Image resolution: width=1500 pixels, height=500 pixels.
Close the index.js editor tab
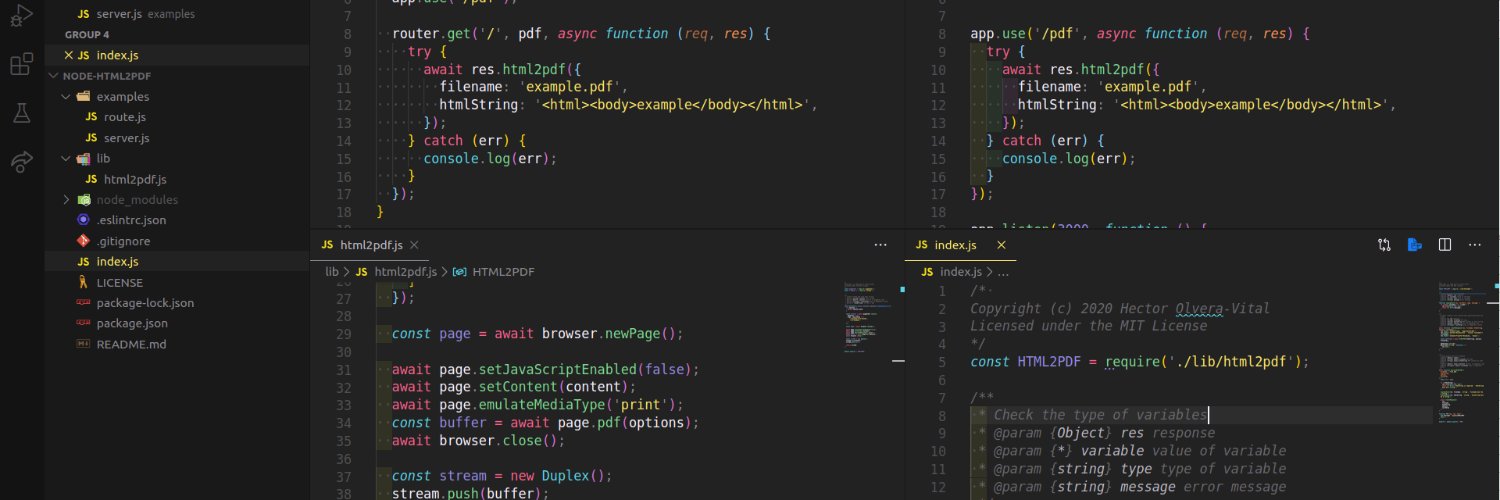click(x=1001, y=244)
